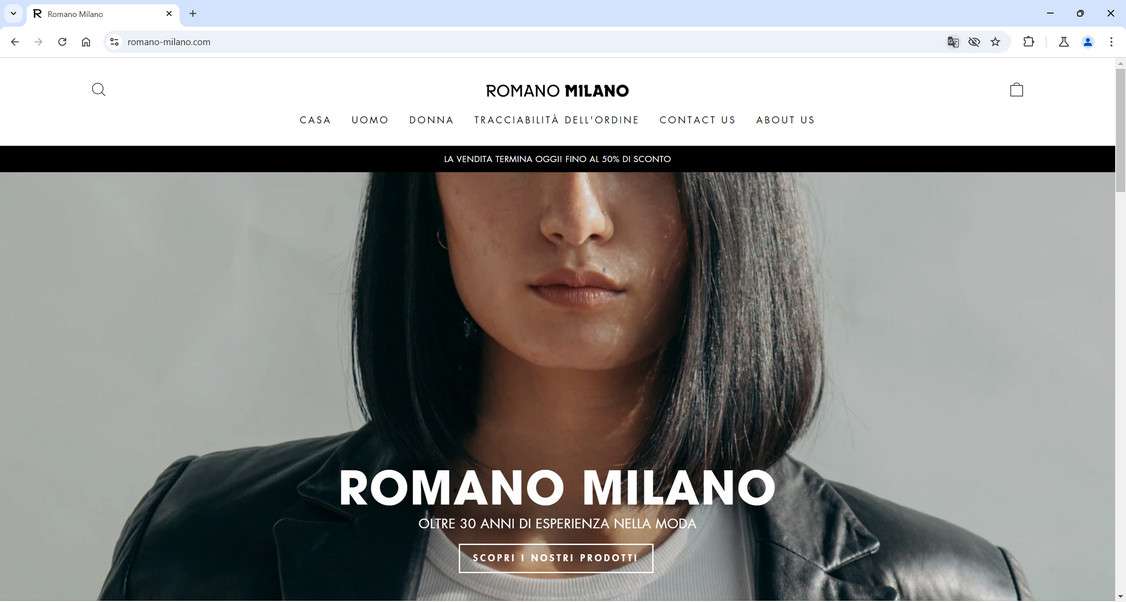Viewport: 1126px width, 602px height.
Task: Click the address bar URL field
Action: (531, 42)
